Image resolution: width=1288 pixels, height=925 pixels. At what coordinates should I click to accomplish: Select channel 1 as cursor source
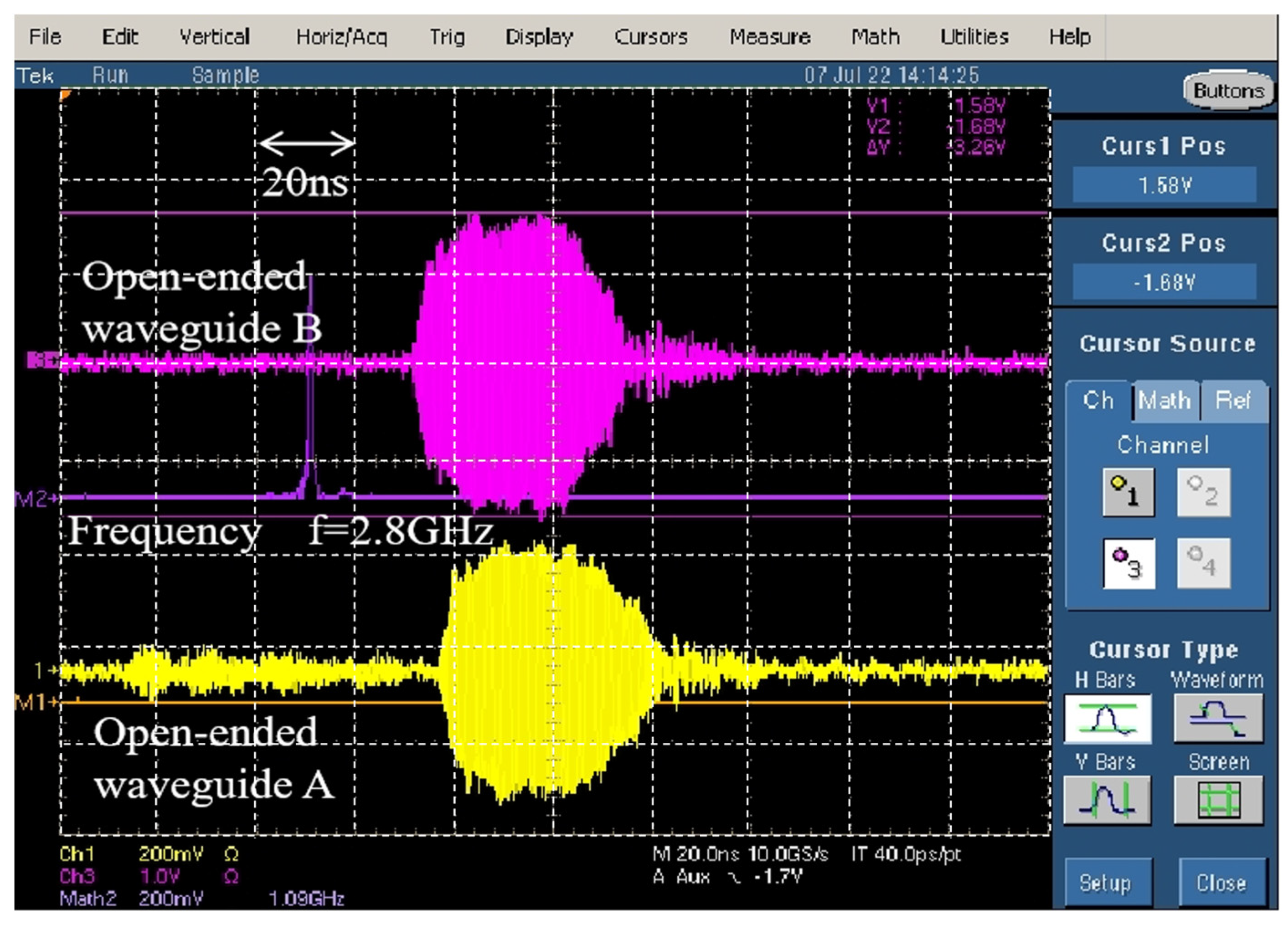1128,492
